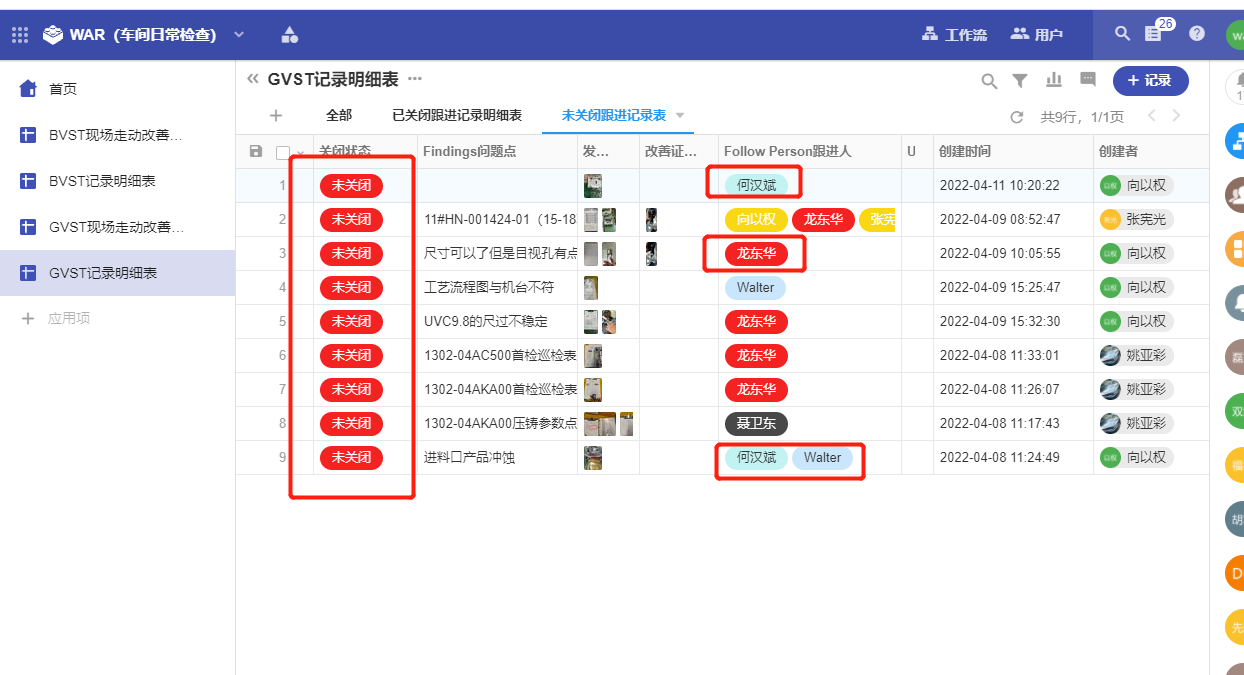Click the search icon in the table toolbar
This screenshot has width=1244, height=675.
tap(988, 81)
